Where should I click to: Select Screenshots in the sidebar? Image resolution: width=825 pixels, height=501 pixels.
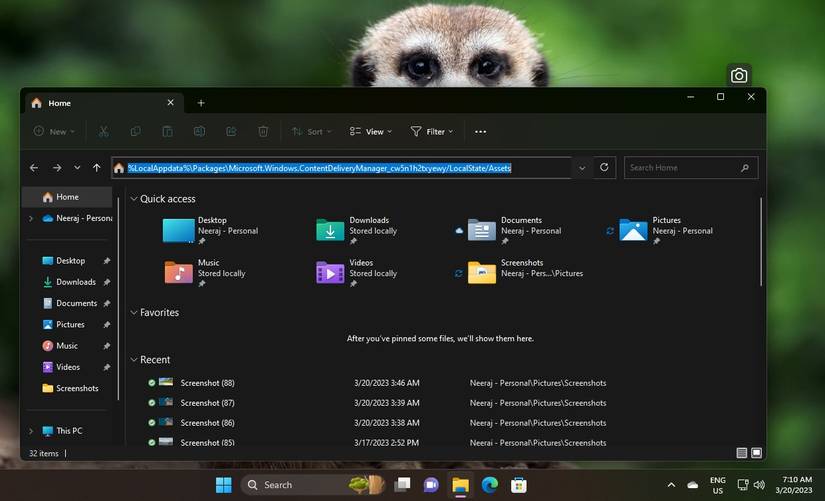coord(77,388)
